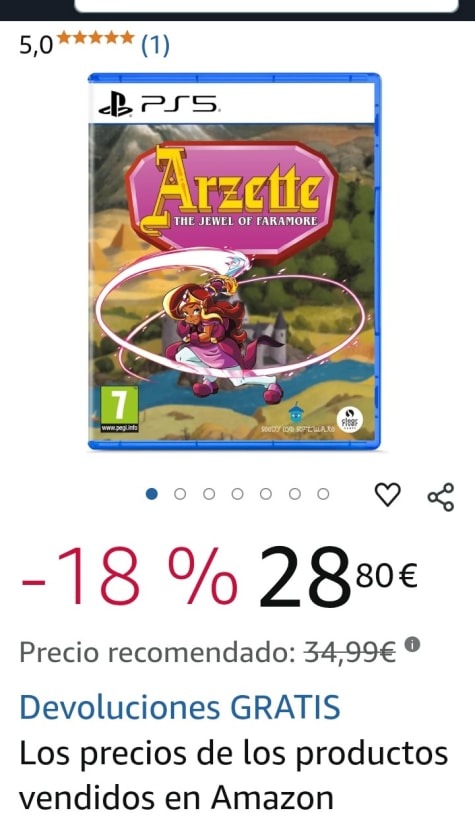Click the search field at top
Viewport: 475px width, 819px height.
click(267, 5)
